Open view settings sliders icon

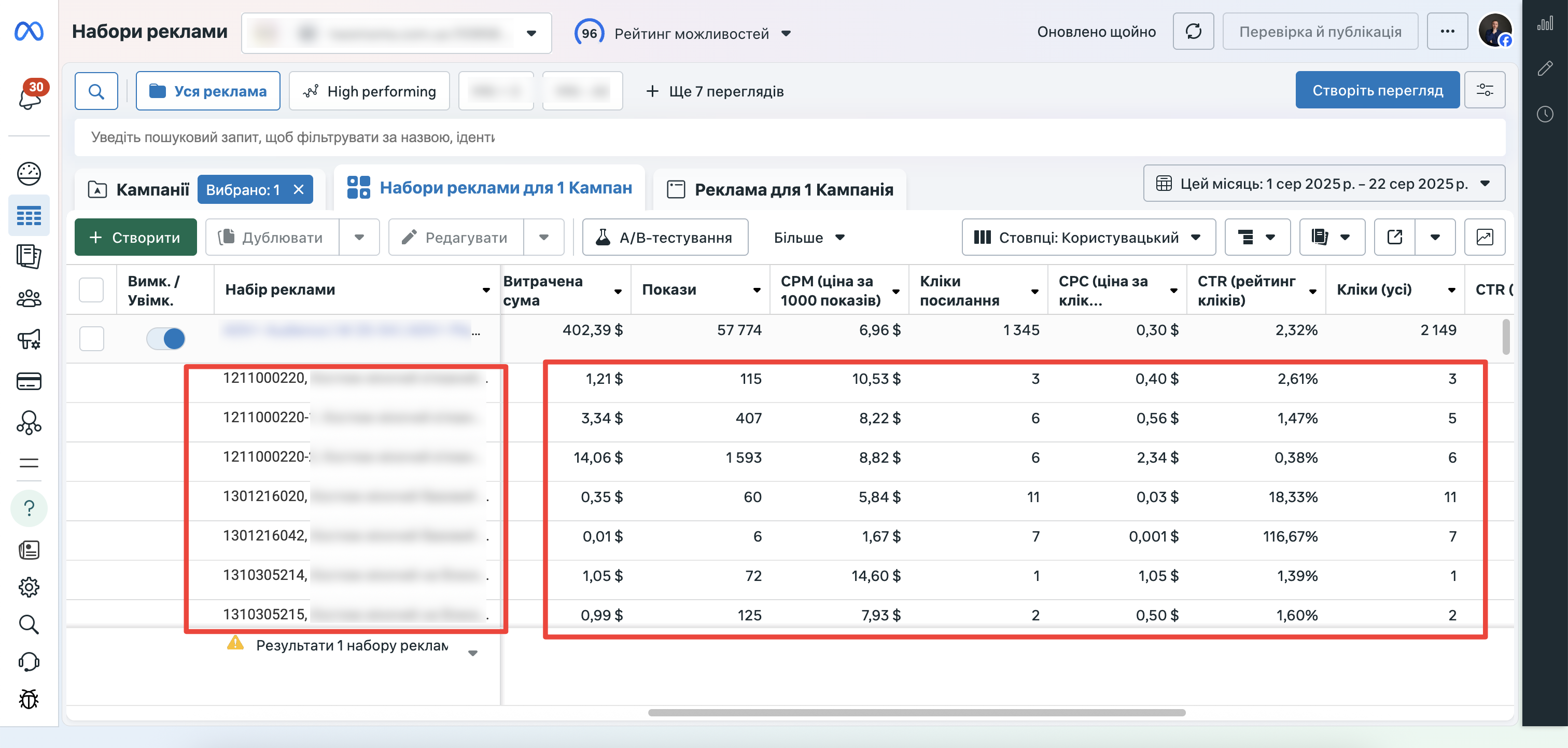click(x=1485, y=90)
